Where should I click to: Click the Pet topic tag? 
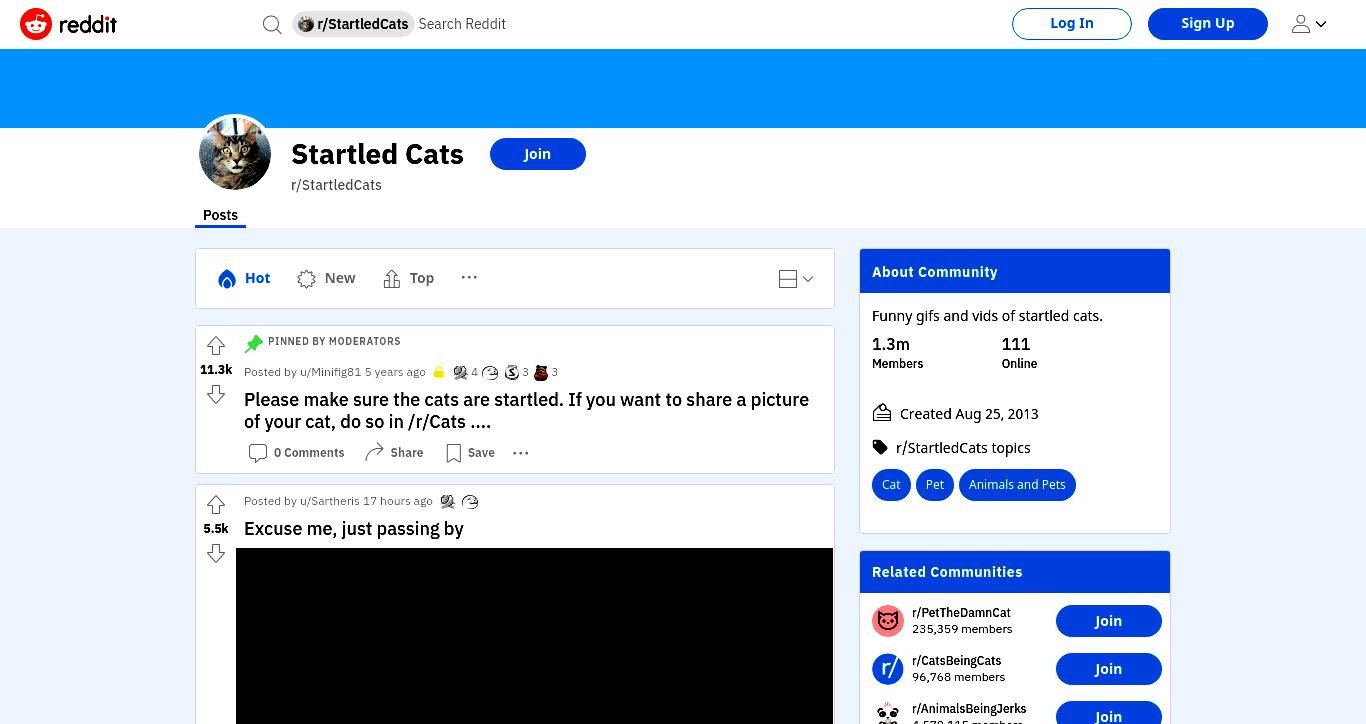click(935, 485)
